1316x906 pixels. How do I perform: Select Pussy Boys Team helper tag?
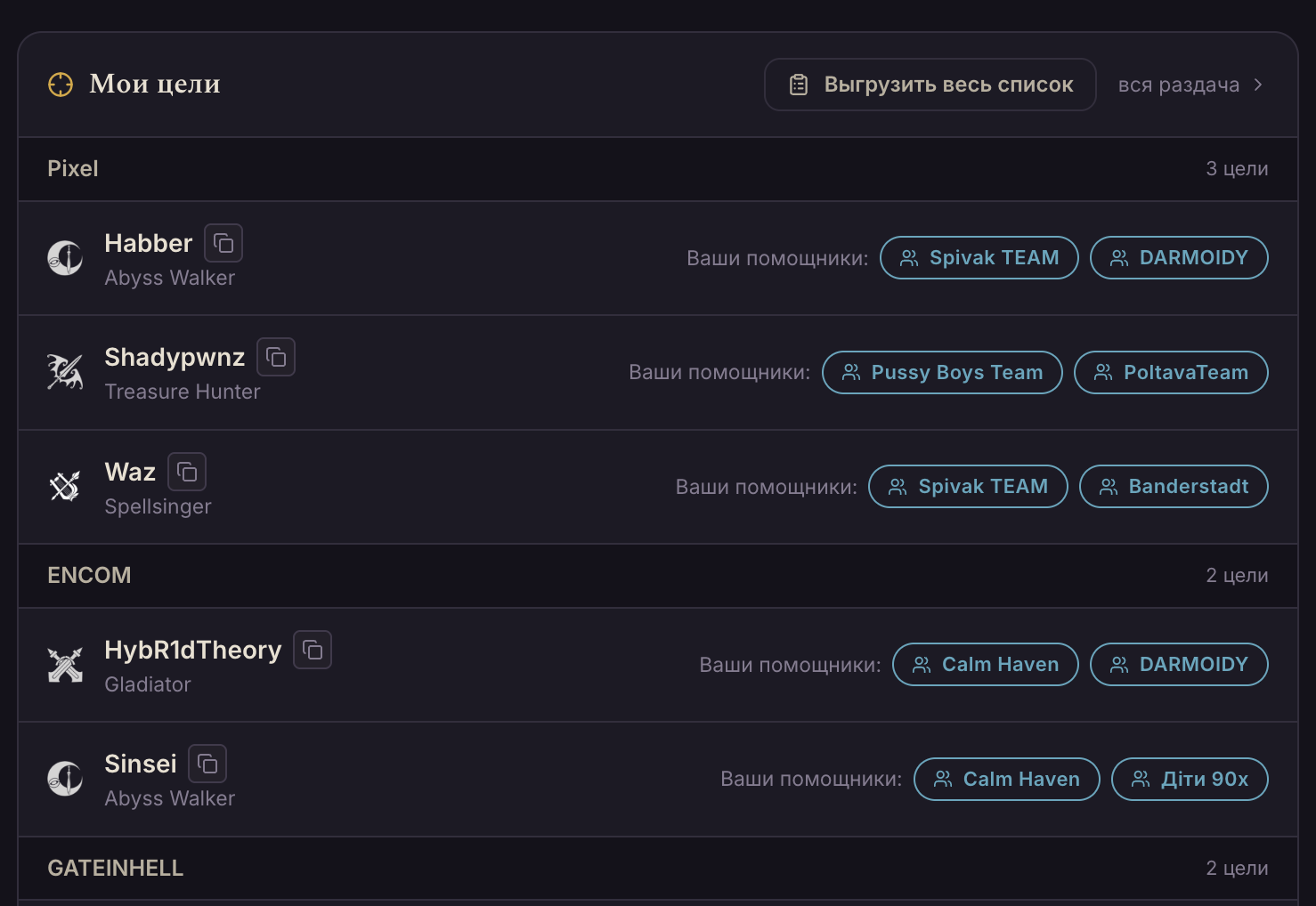[x=942, y=372]
